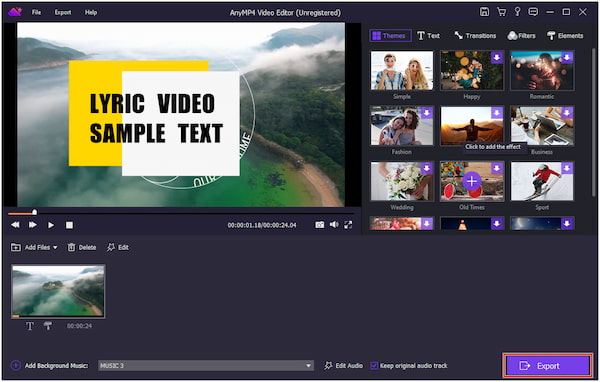The image size is (600, 382).
Task: Switch to the Transitions tab
Action: coord(475,36)
